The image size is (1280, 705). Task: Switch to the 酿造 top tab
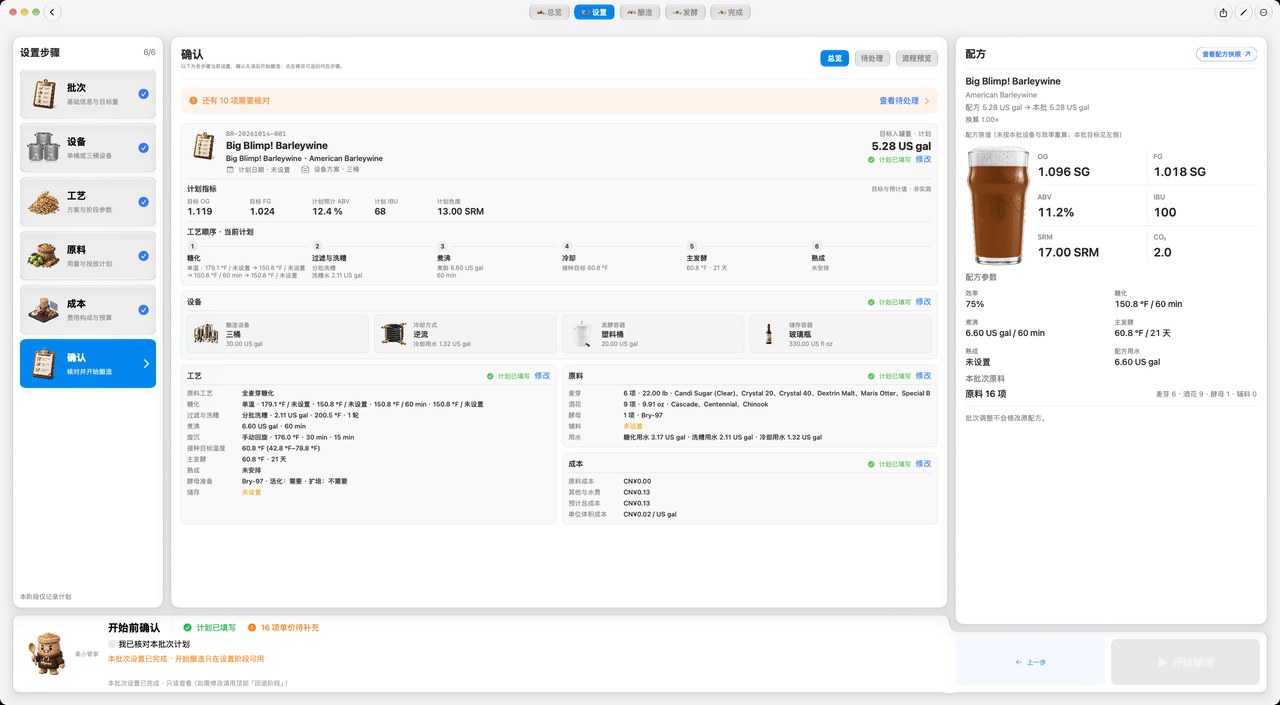639,12
